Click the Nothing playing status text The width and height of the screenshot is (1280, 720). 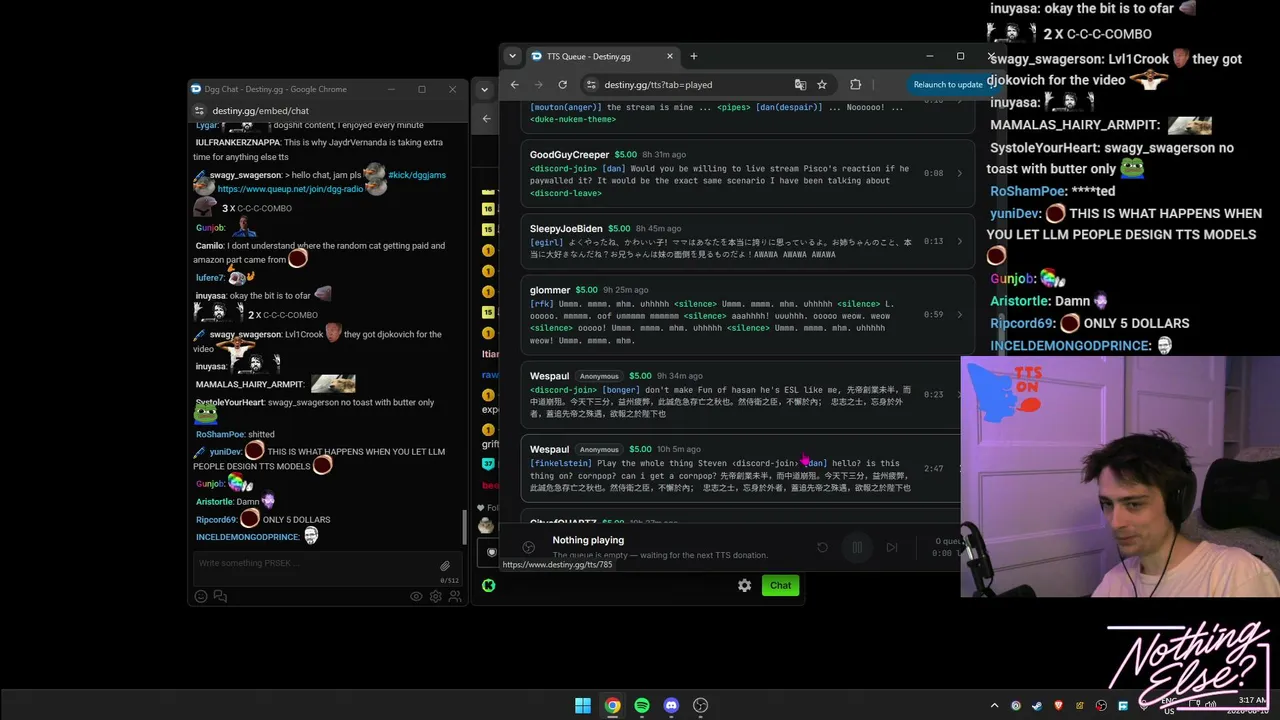[x=588, y=540]
